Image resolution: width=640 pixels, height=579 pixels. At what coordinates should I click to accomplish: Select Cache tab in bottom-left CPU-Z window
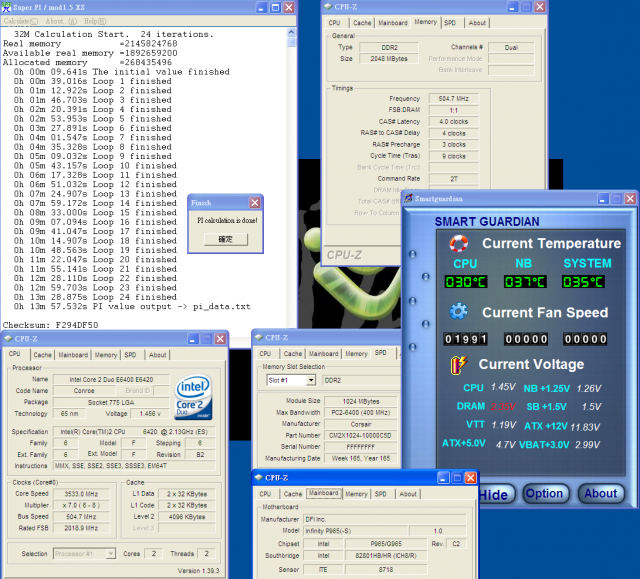click(x=42, y=355)
